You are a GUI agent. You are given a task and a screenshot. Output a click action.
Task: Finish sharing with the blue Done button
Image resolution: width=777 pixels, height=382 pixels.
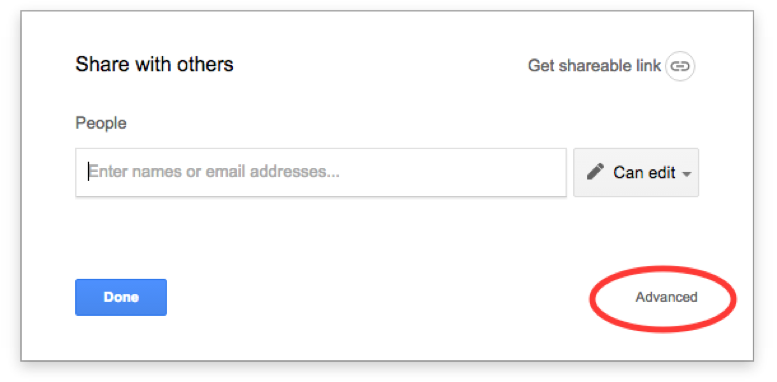coord(121,297)
